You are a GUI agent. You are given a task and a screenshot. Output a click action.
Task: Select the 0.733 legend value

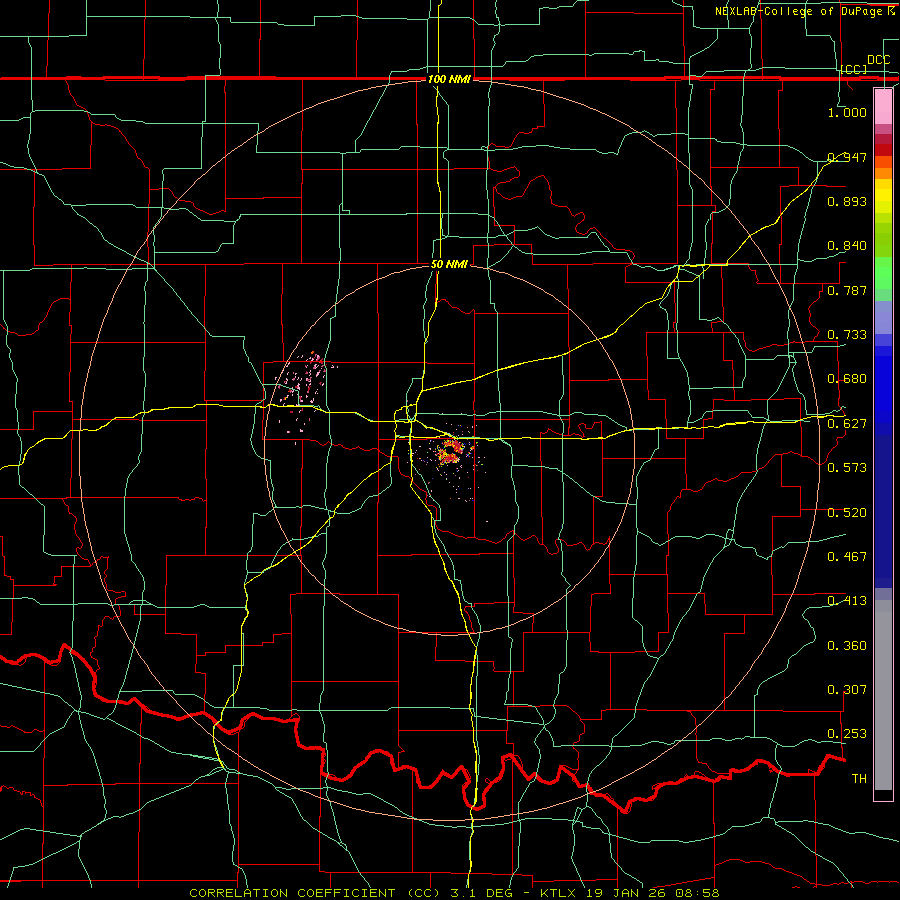click(847, 334)
